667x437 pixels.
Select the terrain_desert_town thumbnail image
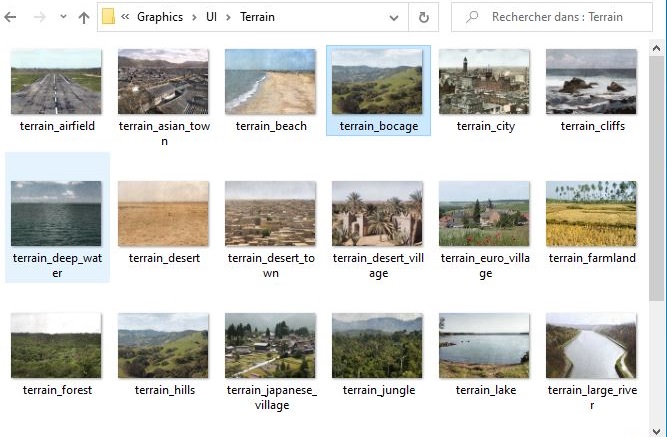point(270,214)
